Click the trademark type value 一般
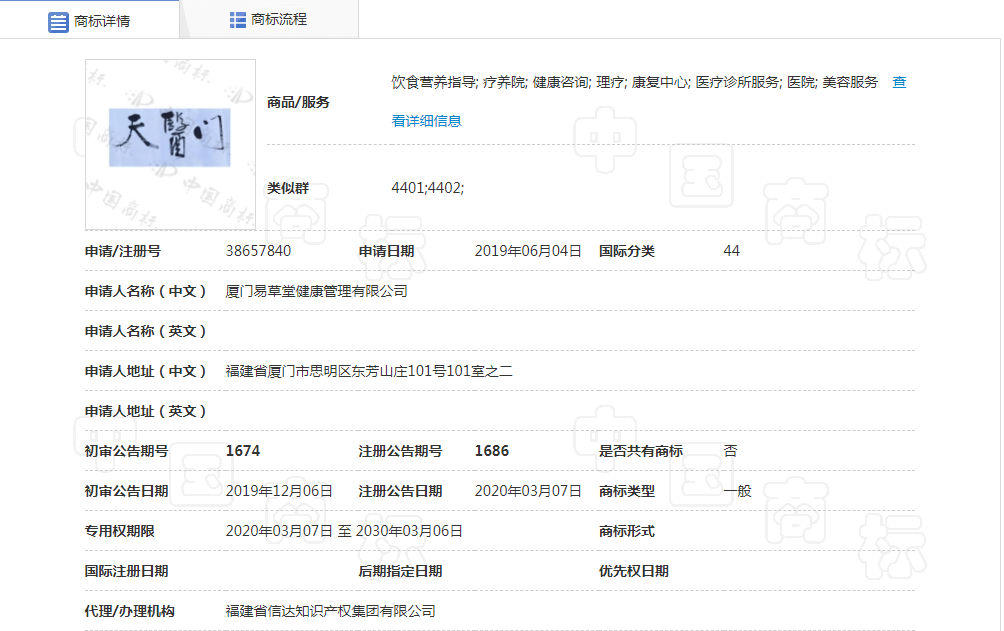Screen dimensions: 1004x631 [x=737, y=491]
